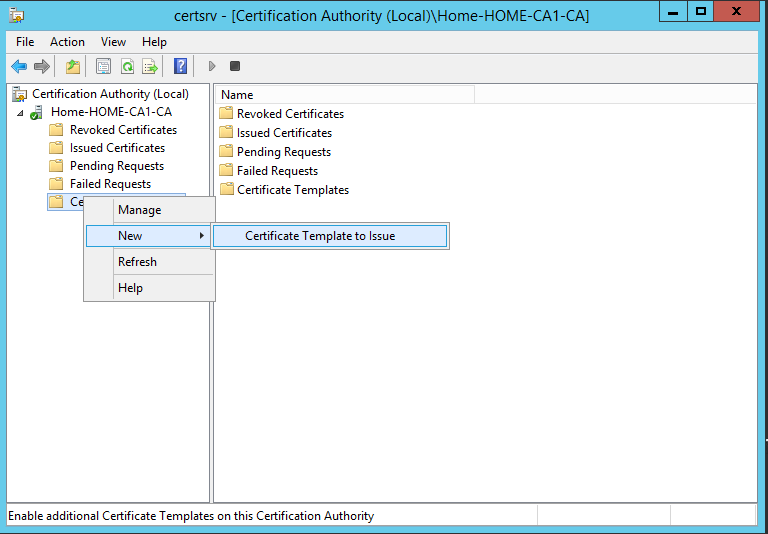The image size is (768, 534).
Task: Click the Issued Certificates folder icon in the tree
Action: click(56, 148)
